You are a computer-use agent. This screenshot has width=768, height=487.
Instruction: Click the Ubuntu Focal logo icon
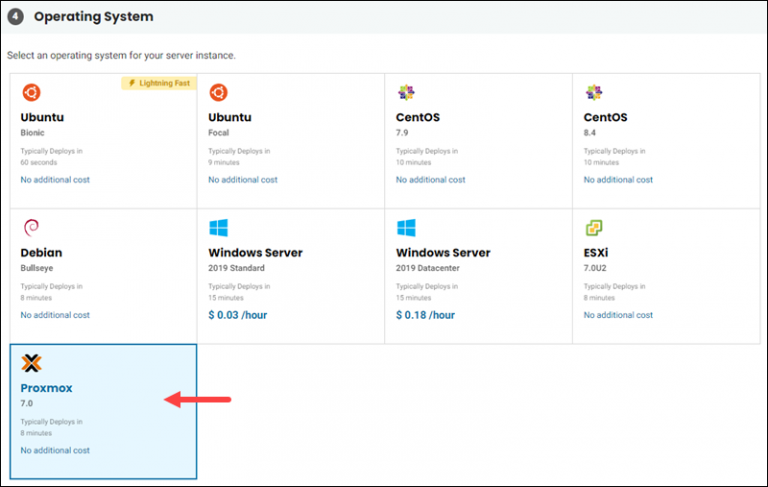(218, 93)
